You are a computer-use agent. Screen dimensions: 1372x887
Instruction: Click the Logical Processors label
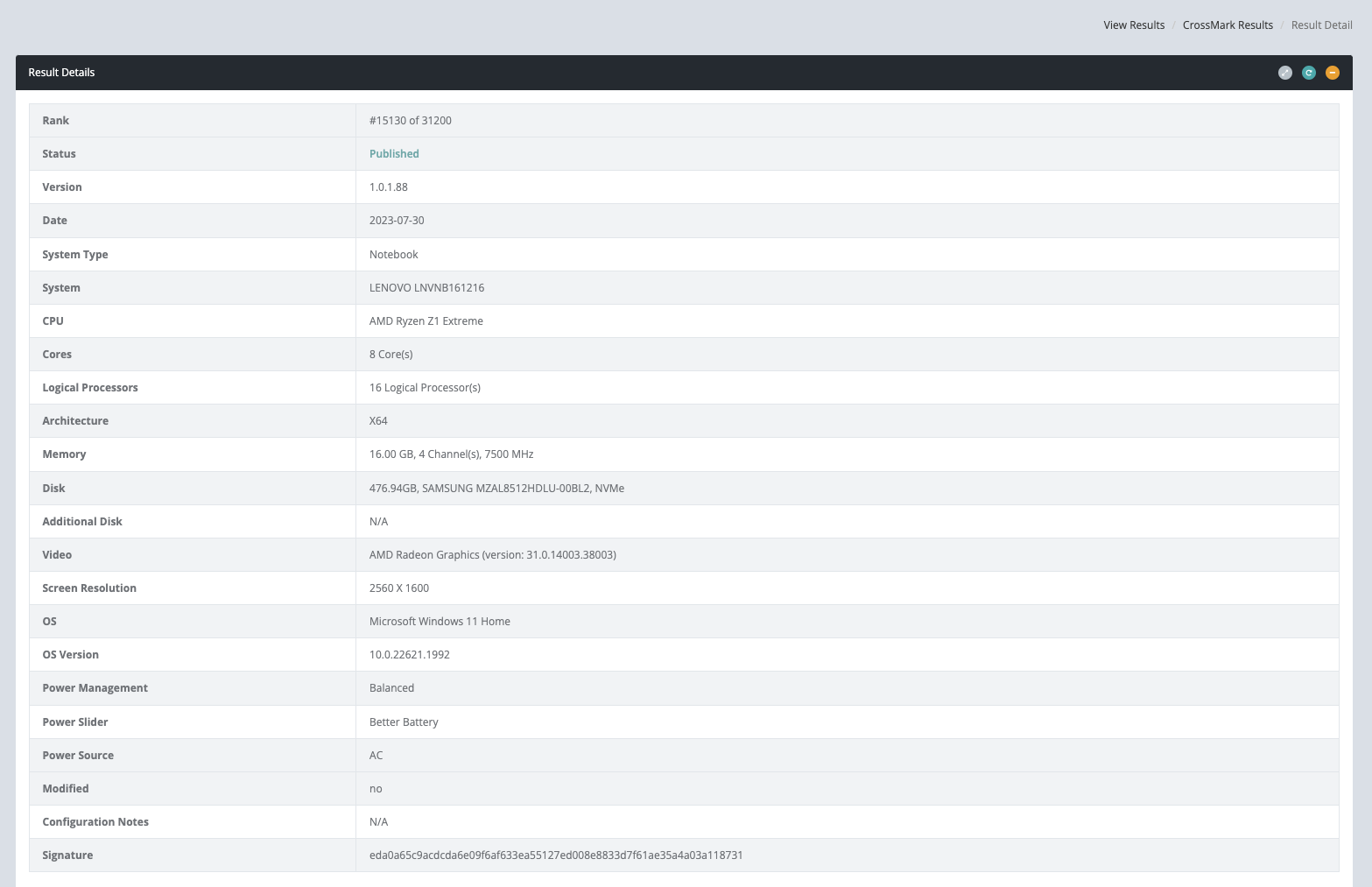90,388
